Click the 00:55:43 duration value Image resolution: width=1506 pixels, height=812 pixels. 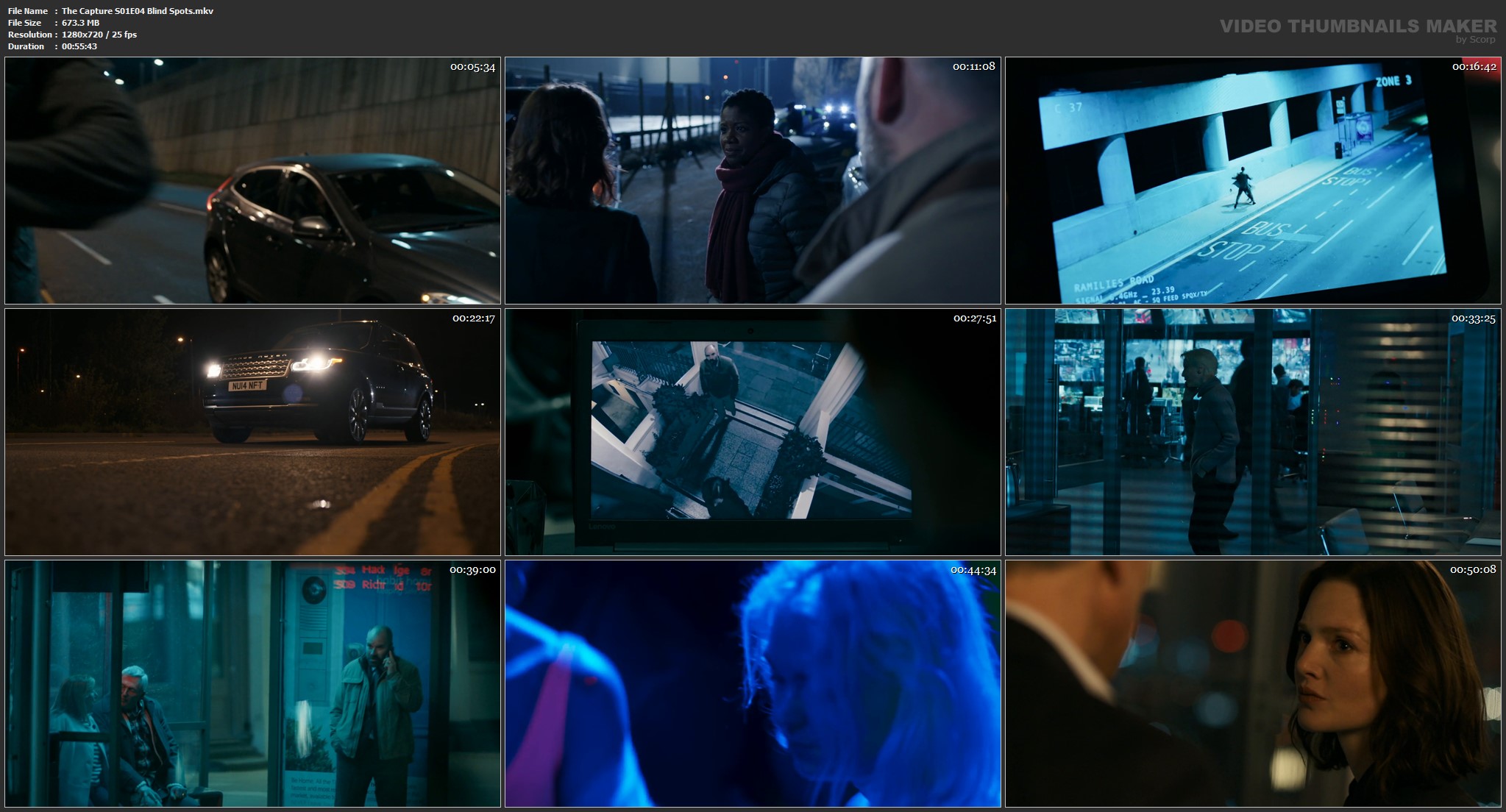79,46
